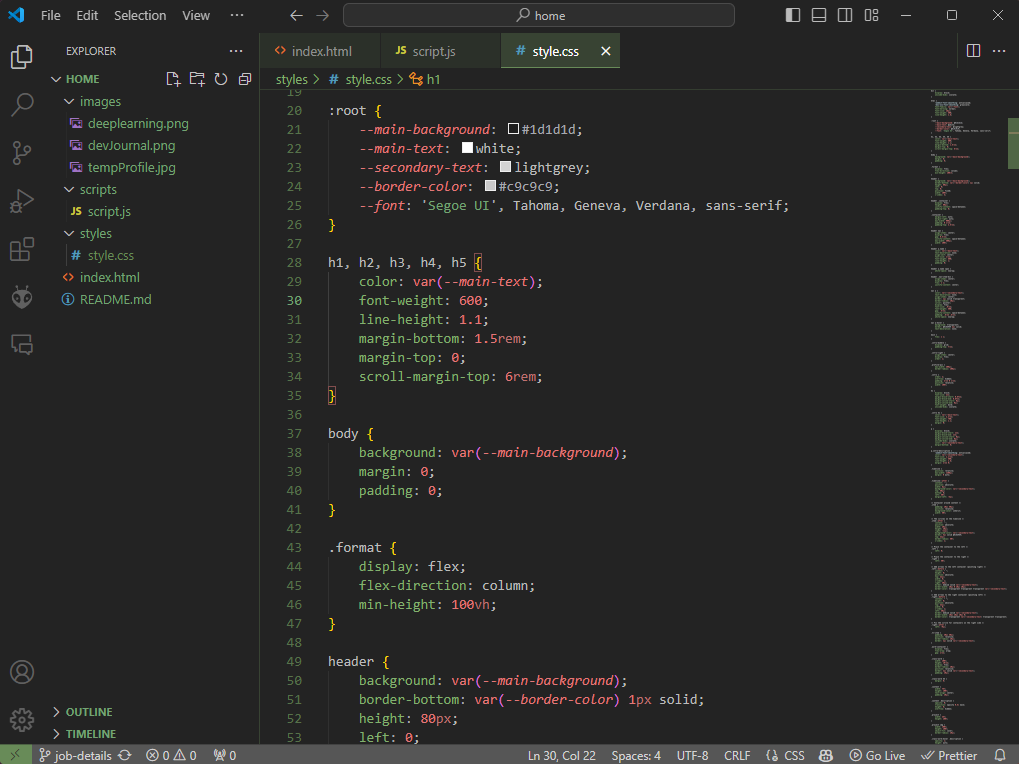This screenshot has width=1019, height=764.
Task: Click the New Folder icon in Explorer
Action: tap(197, 79)
